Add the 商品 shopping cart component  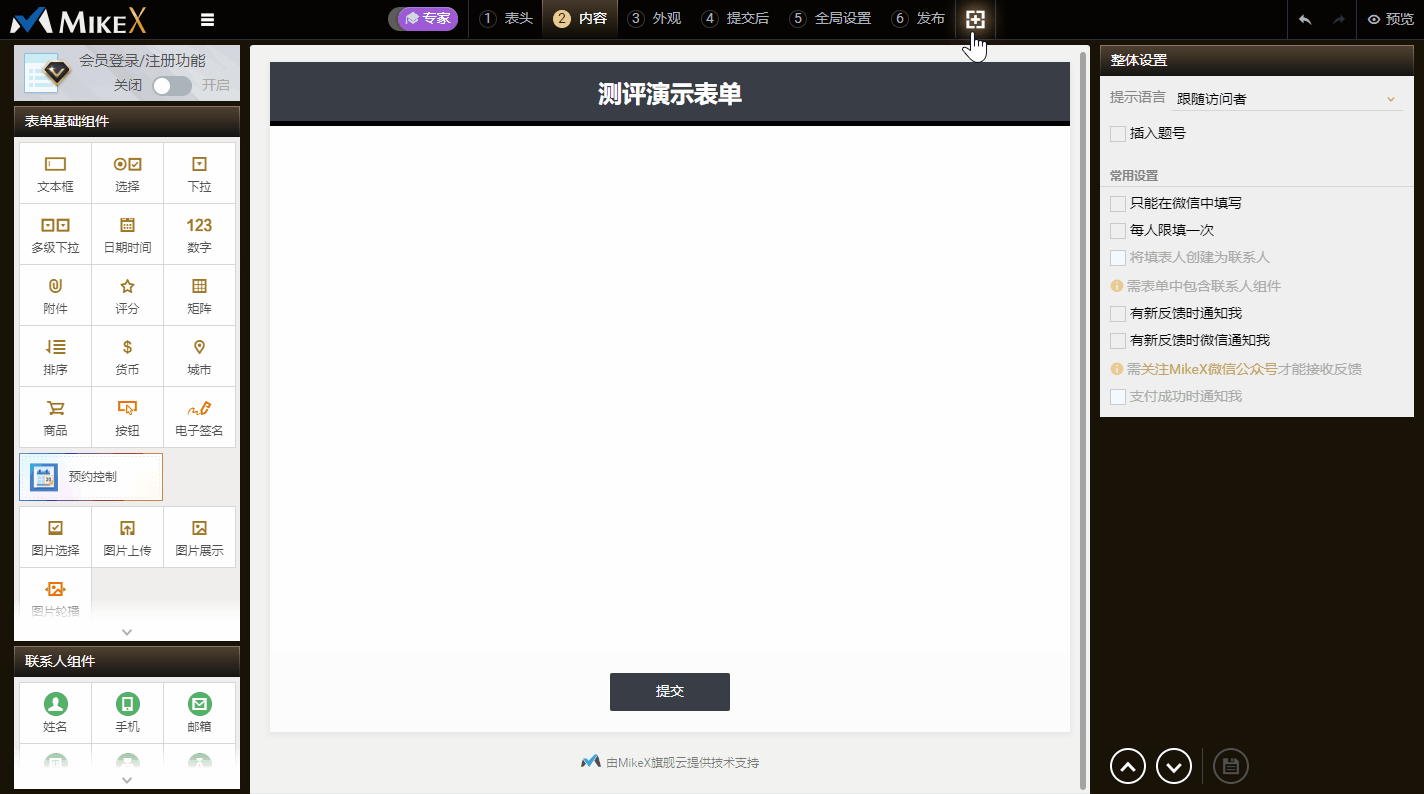(x=55, y=417)
